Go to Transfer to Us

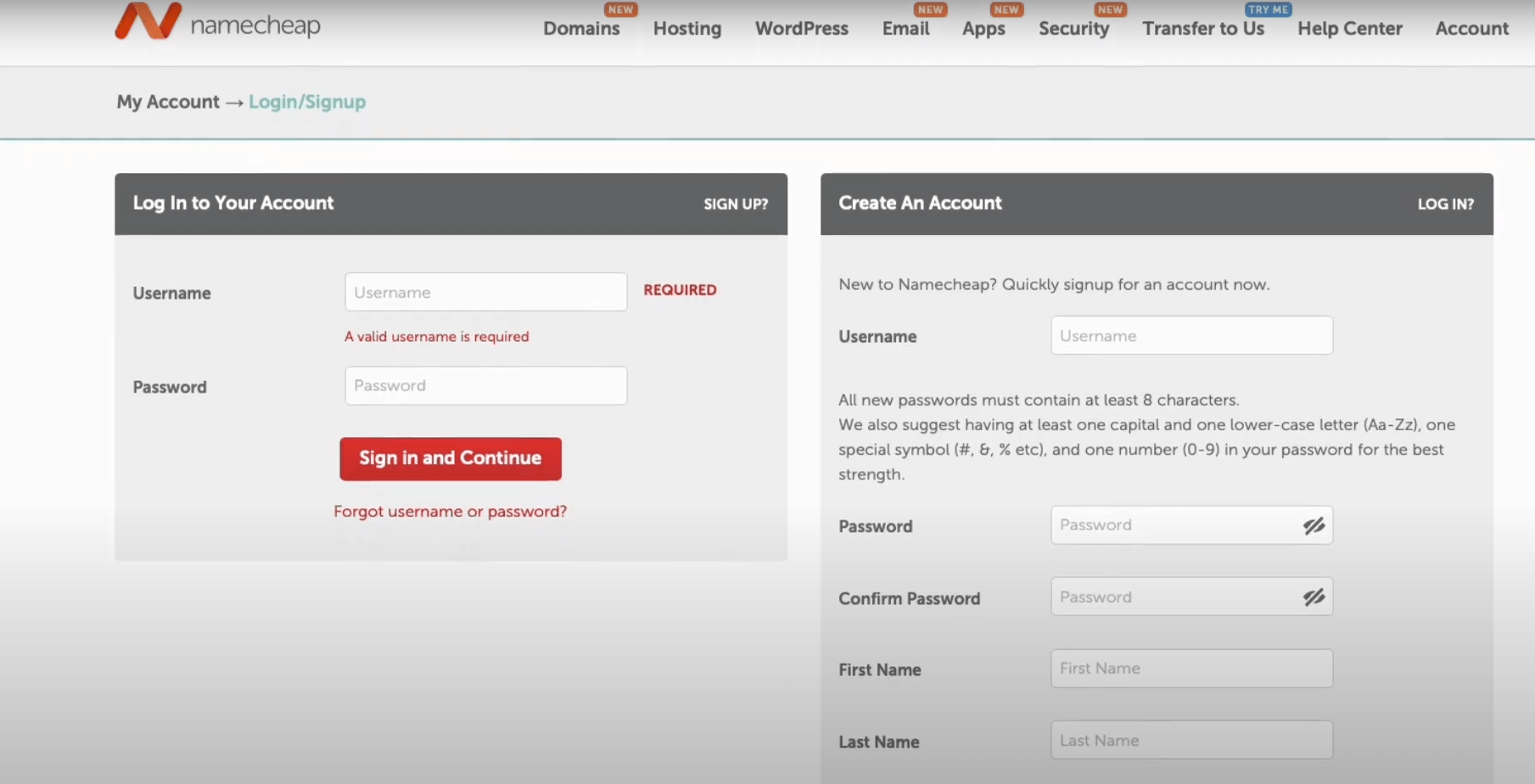click(1203, 28)
